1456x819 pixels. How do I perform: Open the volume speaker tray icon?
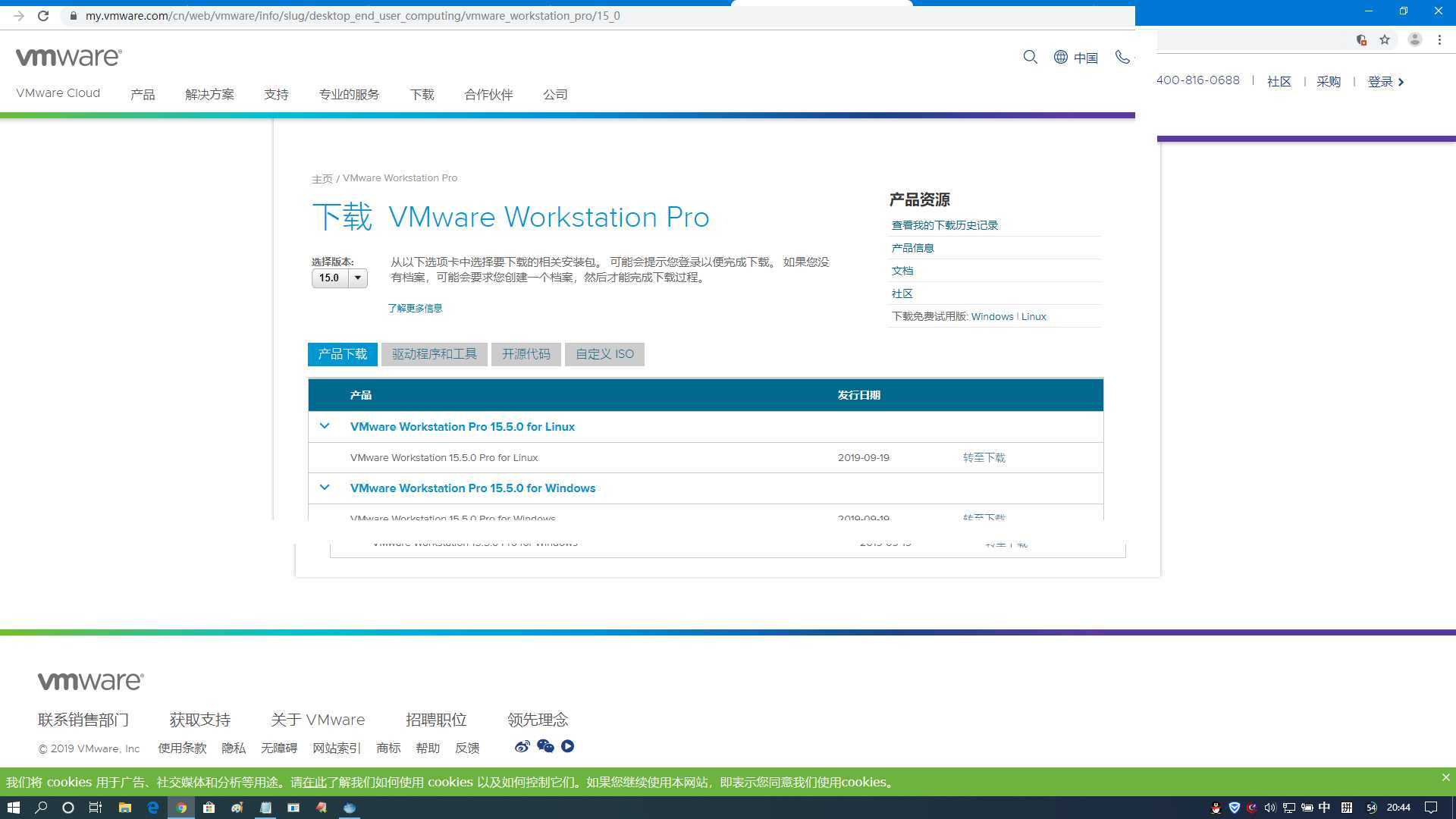pyautogui.click(x=1270, y=808)
